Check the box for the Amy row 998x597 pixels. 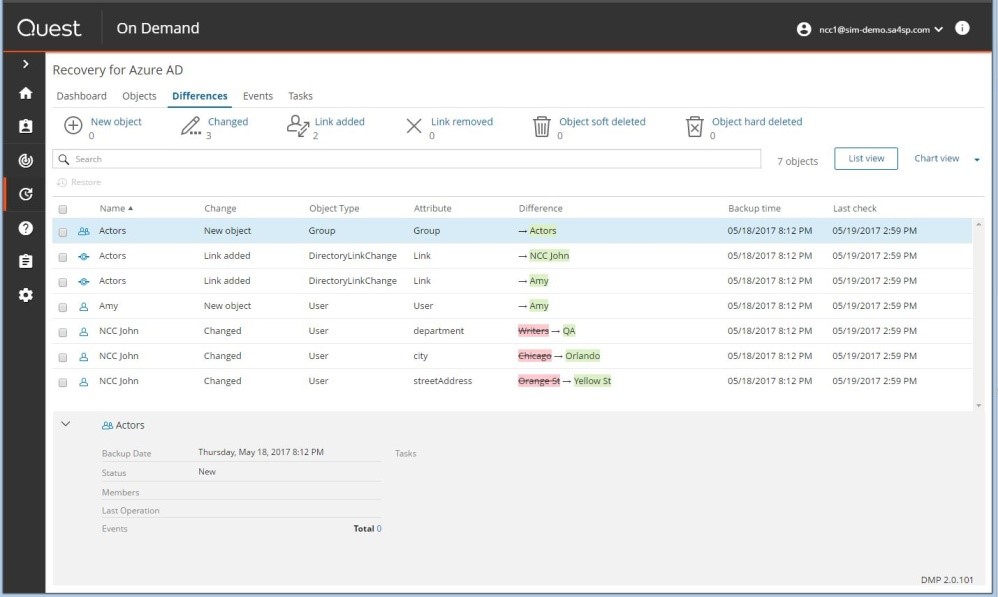pos(63,306)
